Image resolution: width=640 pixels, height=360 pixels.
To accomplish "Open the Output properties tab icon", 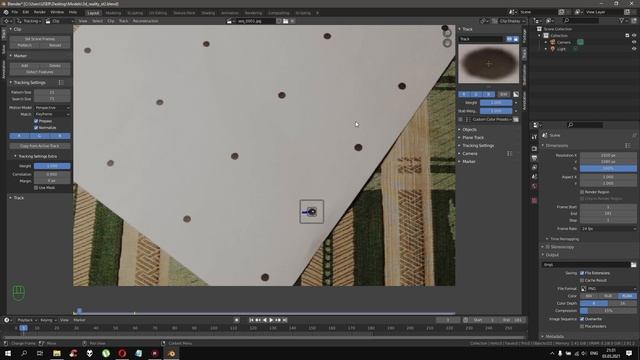I will 534,158.
